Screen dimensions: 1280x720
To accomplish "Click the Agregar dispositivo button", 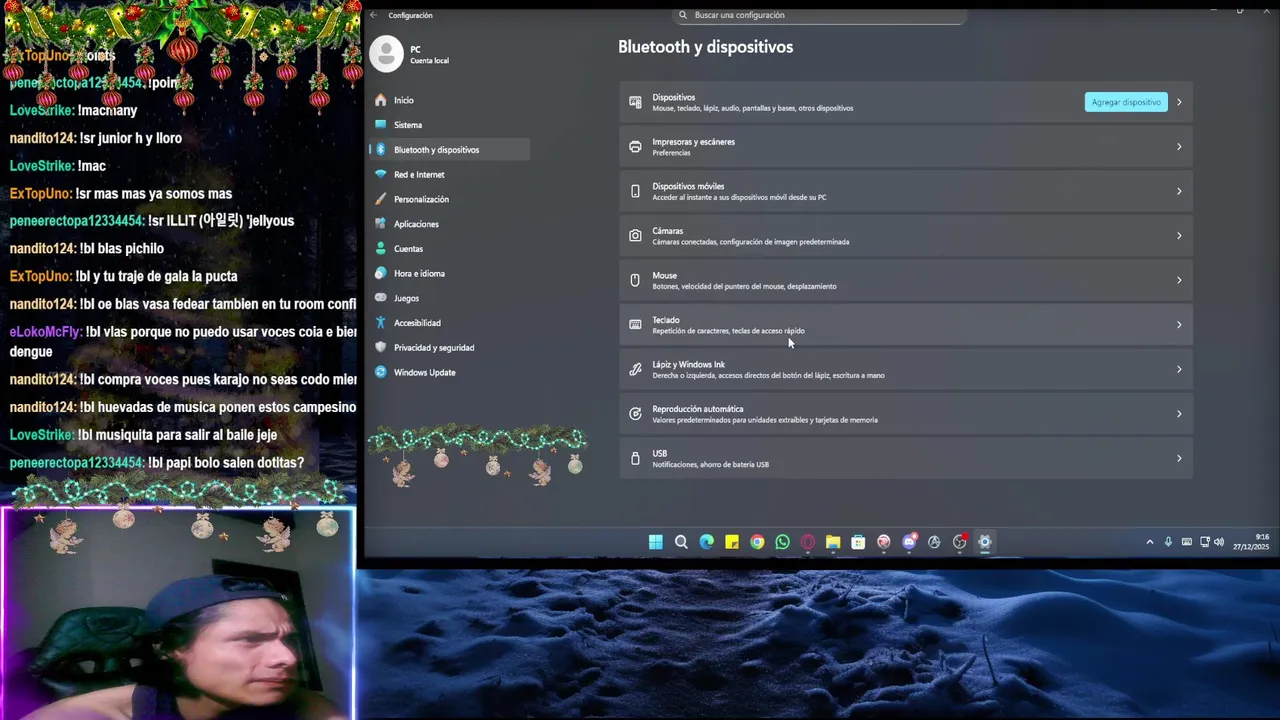I will (1126, 102).
